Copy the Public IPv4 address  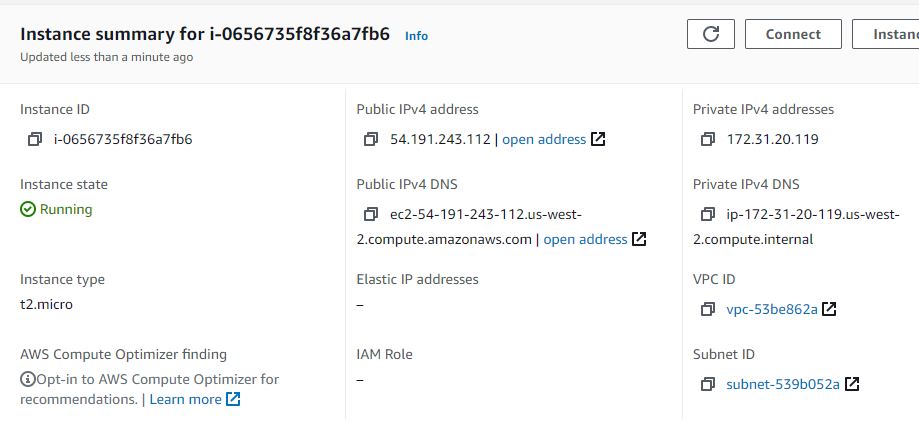(x=372, y=140)
